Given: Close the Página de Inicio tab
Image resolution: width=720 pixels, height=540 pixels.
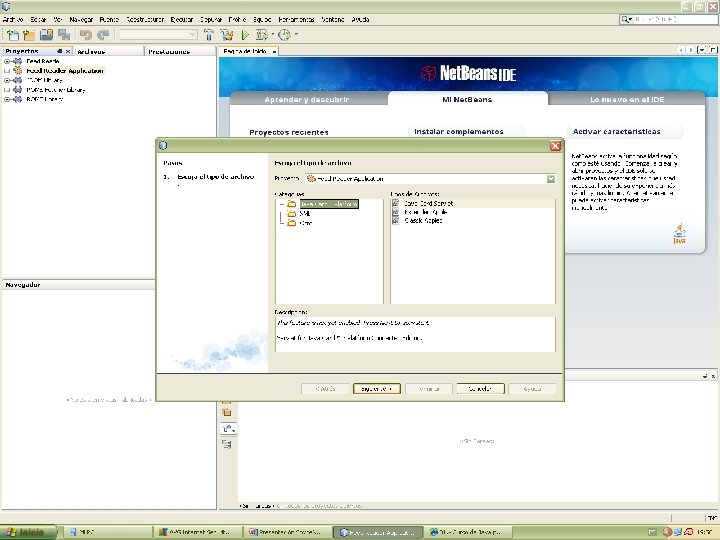Looking at the screenshot, I should pyautogui.click(x=274, y=51).
